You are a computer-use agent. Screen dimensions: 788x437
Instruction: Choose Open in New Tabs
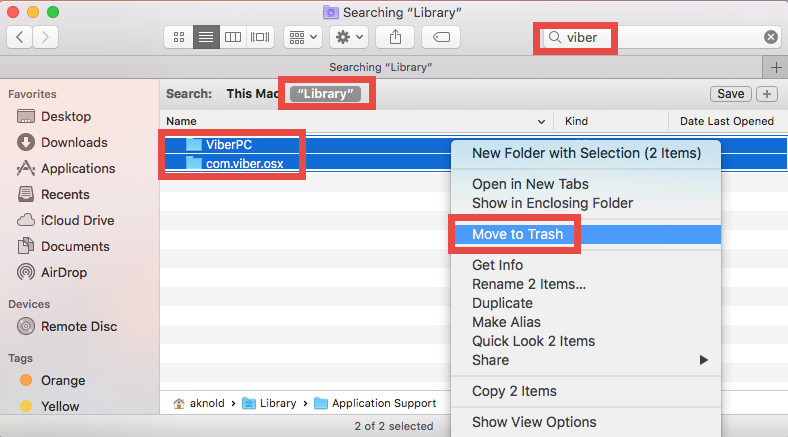(586, 184)
